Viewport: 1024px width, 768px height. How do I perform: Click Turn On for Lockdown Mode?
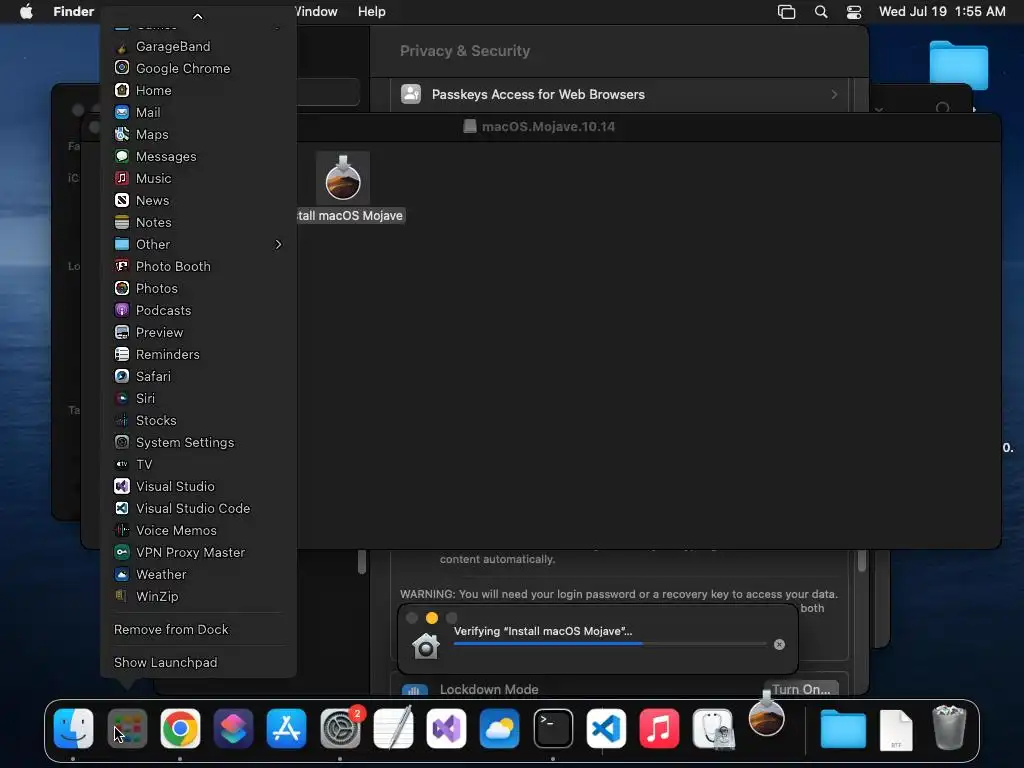pos(801,689)
